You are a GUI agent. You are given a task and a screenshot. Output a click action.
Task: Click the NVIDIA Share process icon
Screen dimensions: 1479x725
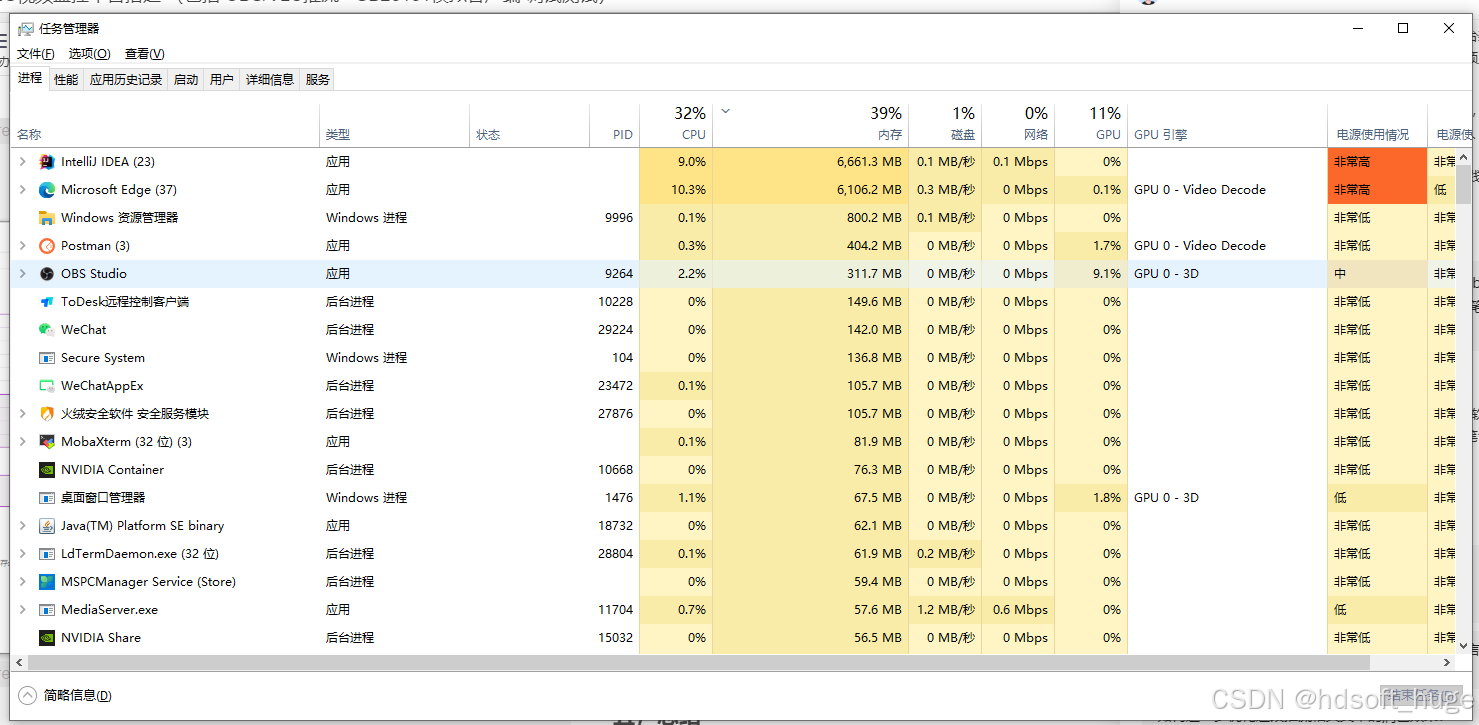coord(46,637)
